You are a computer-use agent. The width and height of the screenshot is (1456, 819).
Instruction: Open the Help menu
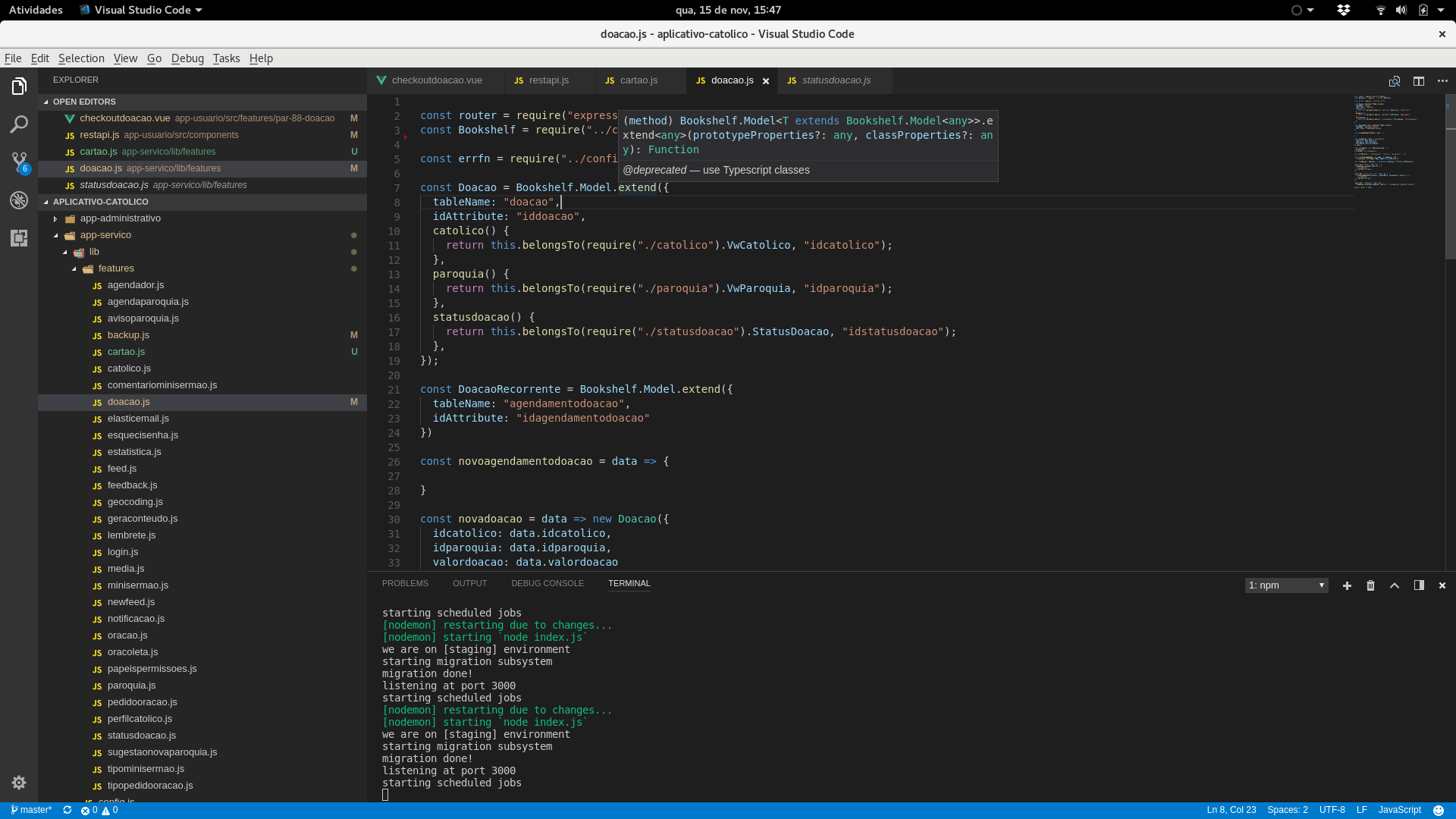261,58
